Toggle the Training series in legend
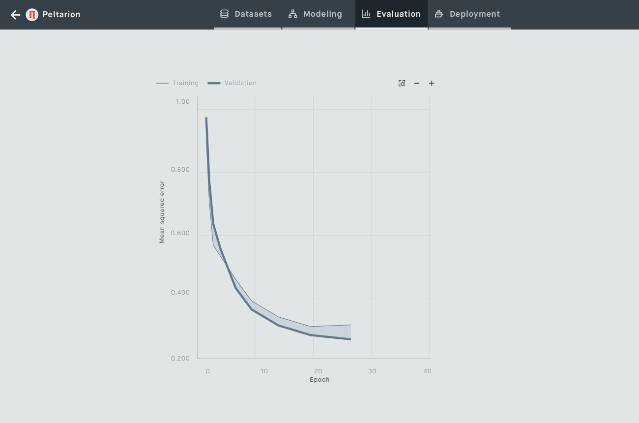Screen dimensions: 639x423 [x=178, y=83]
